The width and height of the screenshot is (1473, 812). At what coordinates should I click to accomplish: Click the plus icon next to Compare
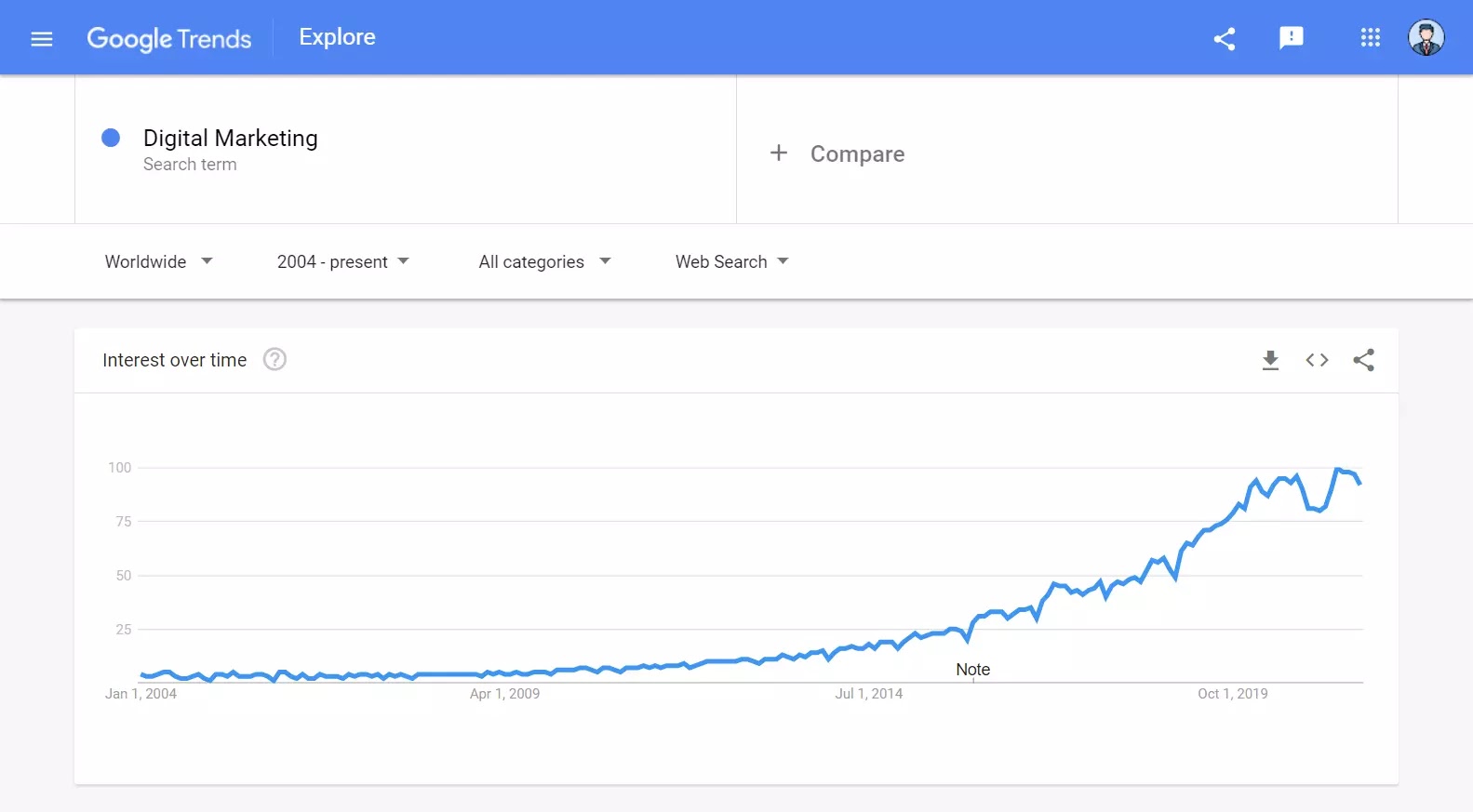(779, 153)
